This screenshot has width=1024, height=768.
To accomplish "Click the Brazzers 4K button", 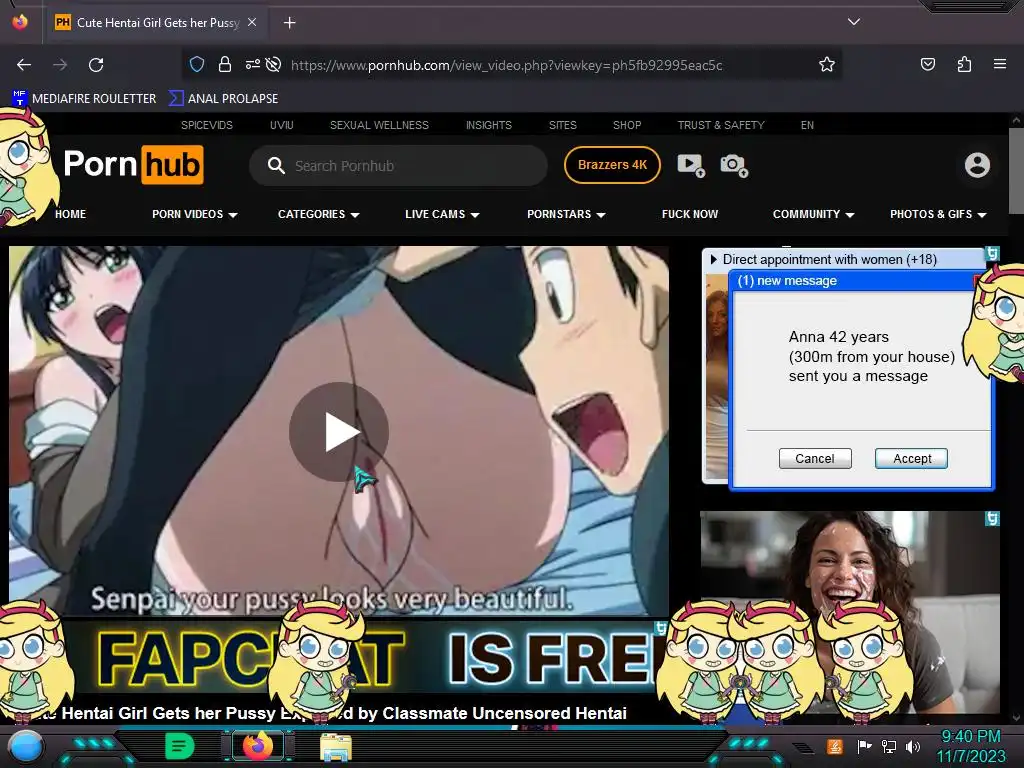I will tap(613, 165).
